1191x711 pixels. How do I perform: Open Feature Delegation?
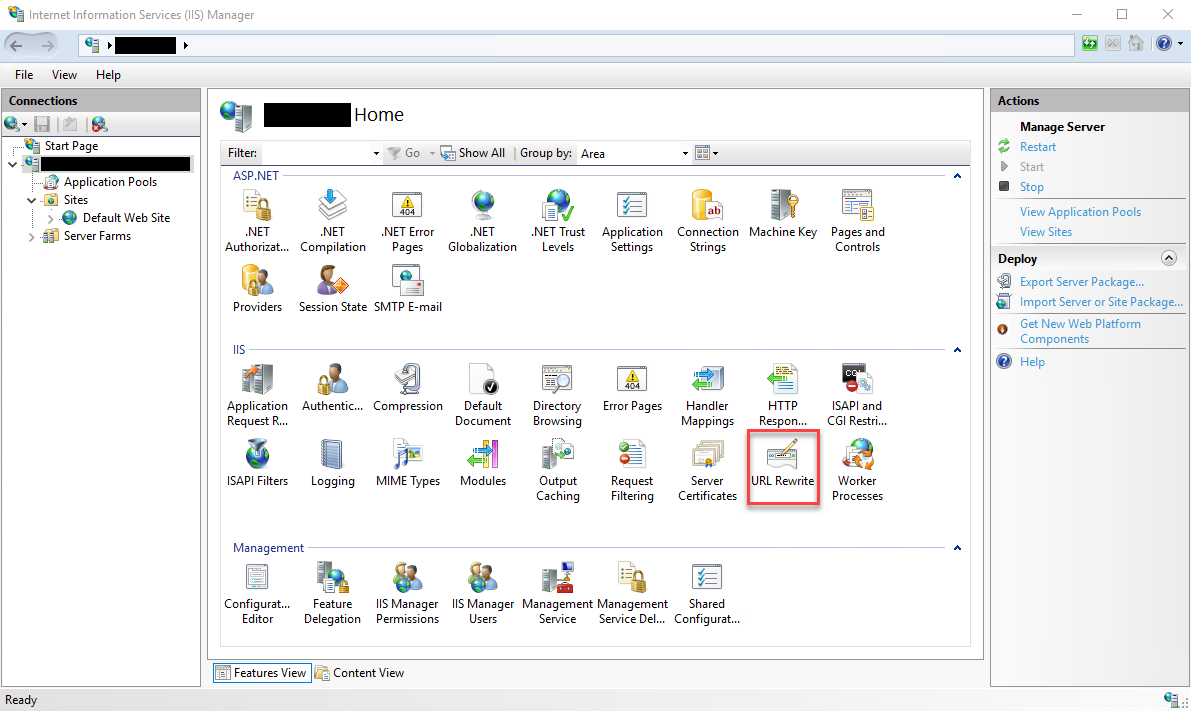click(333, 592)
